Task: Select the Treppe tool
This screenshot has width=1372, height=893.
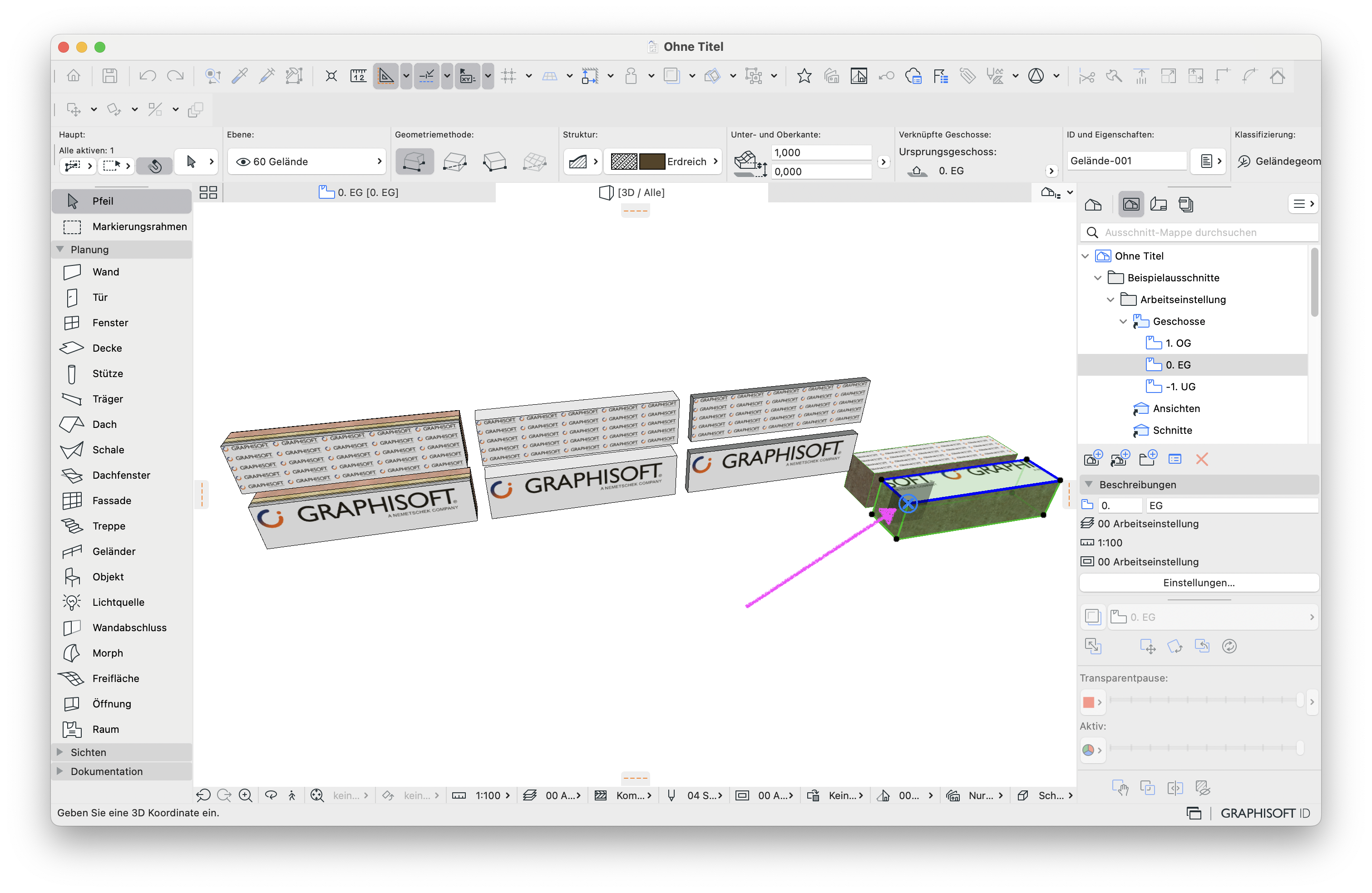Action: click(121, 526)
